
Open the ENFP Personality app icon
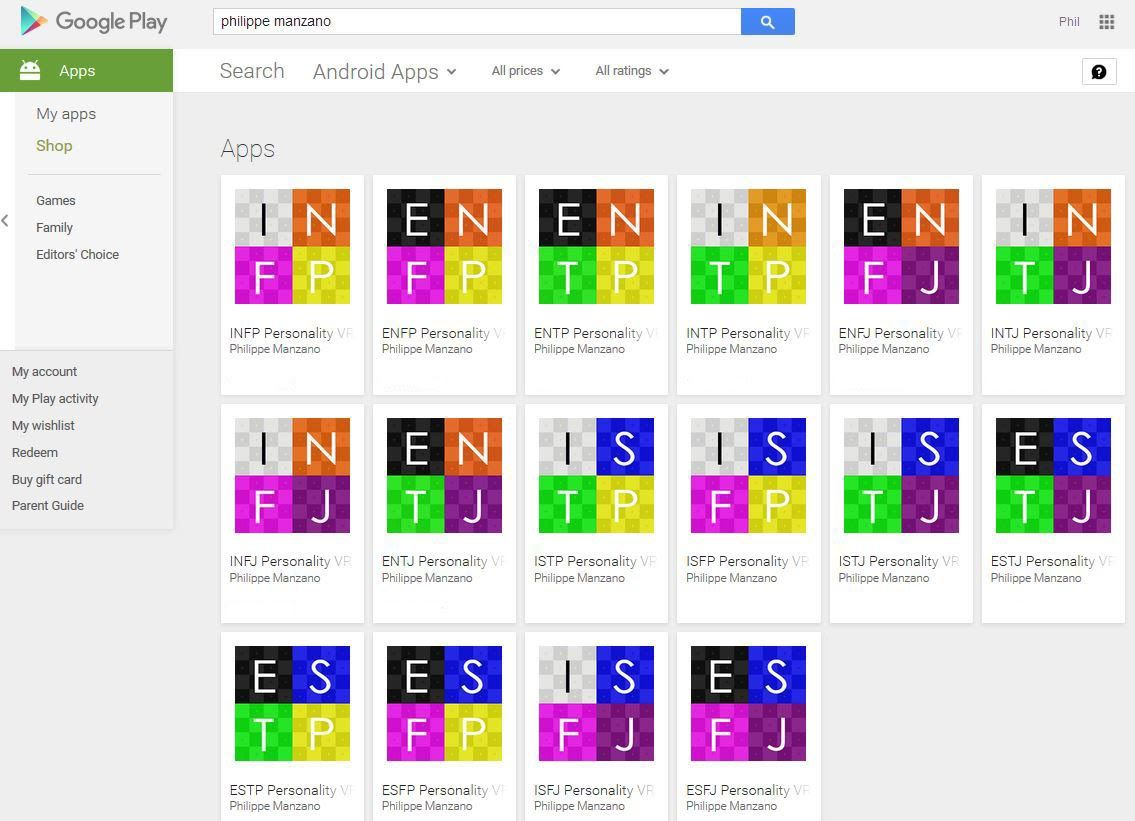point(444,246)
